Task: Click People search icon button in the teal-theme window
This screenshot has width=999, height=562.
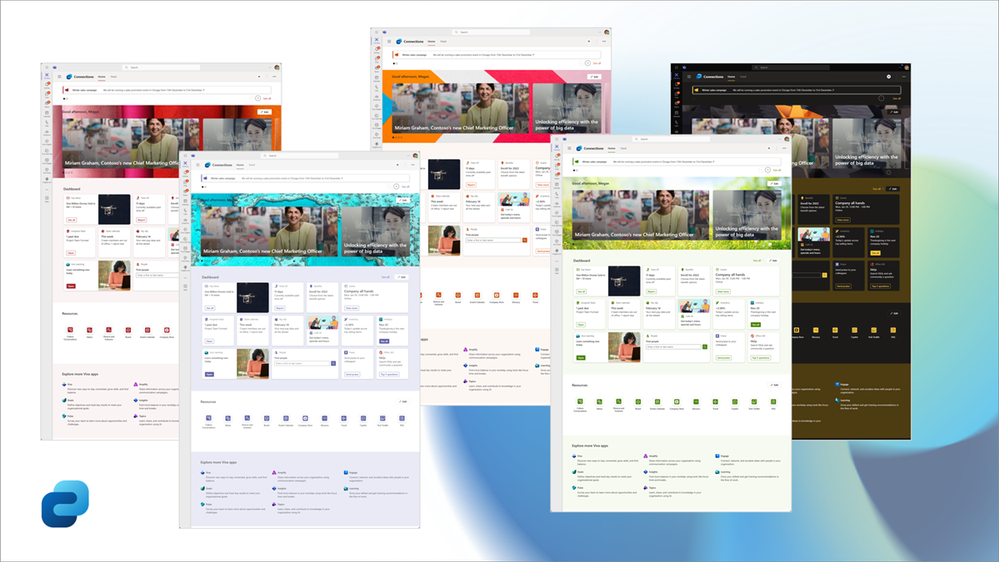Action: tap(333, 363)
